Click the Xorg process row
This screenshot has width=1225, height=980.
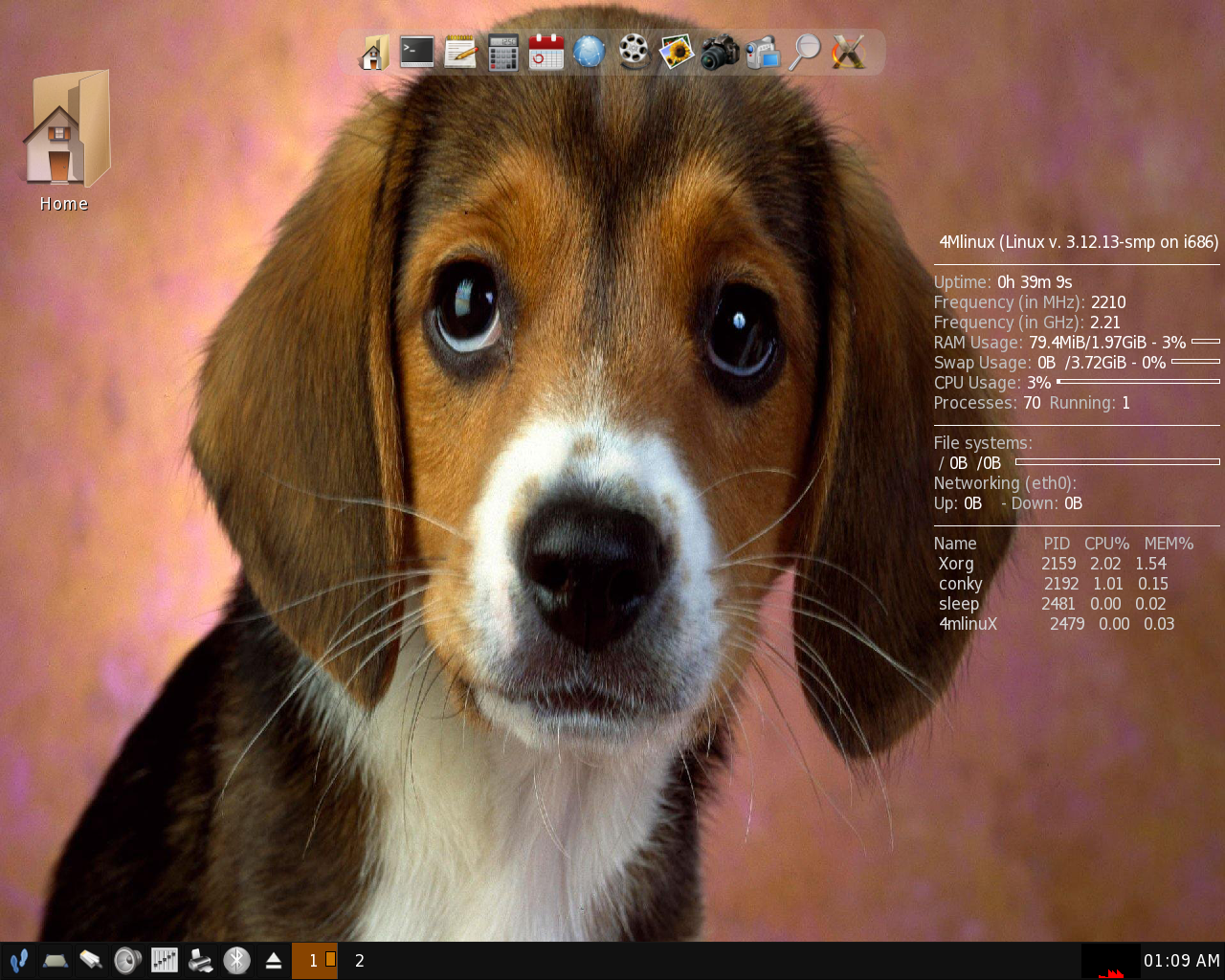pyautogui.click(x=1053, y=564)
